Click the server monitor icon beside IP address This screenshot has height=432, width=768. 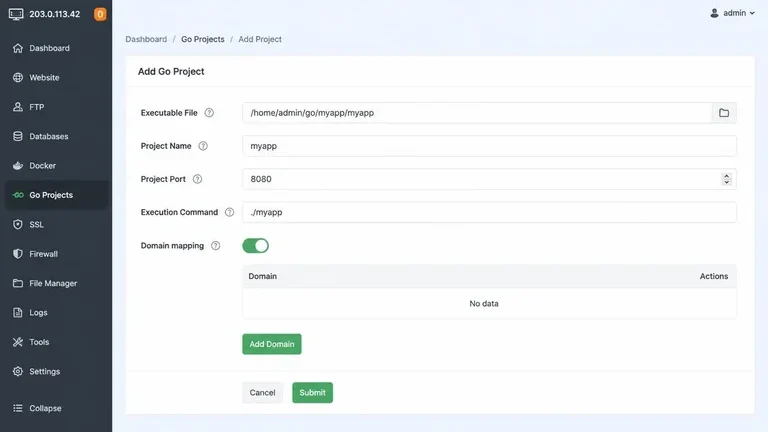pyautogui.click(x=16, y=14)
